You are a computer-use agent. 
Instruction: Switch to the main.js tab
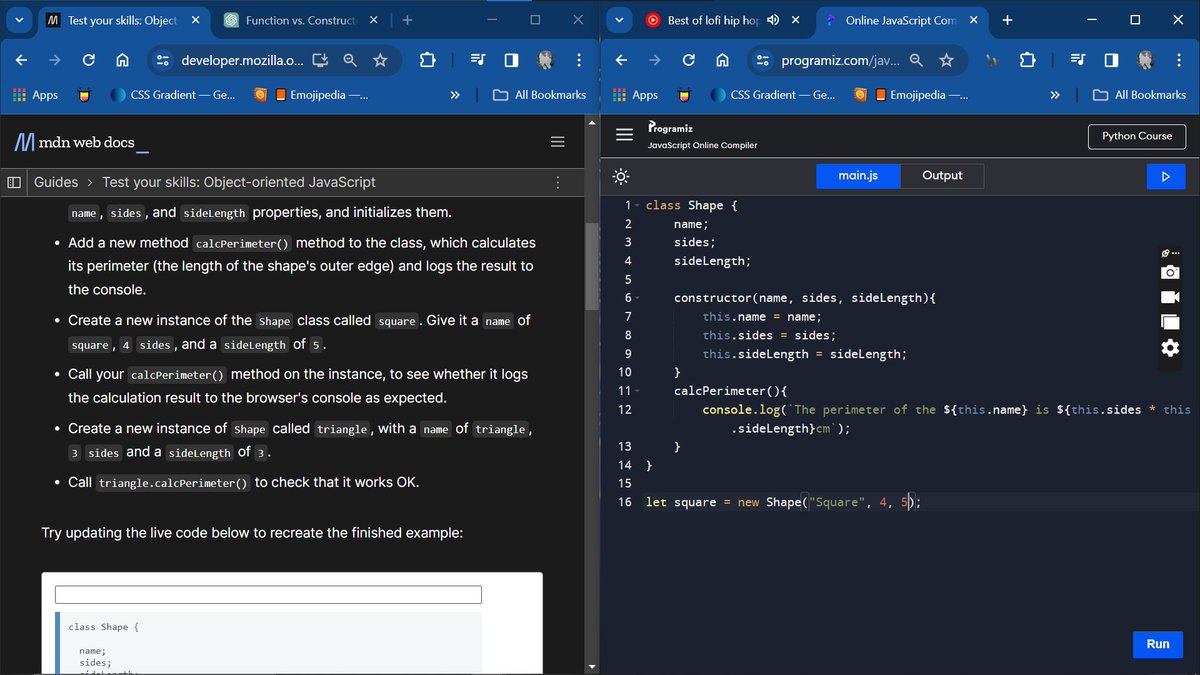click(858, 176)
